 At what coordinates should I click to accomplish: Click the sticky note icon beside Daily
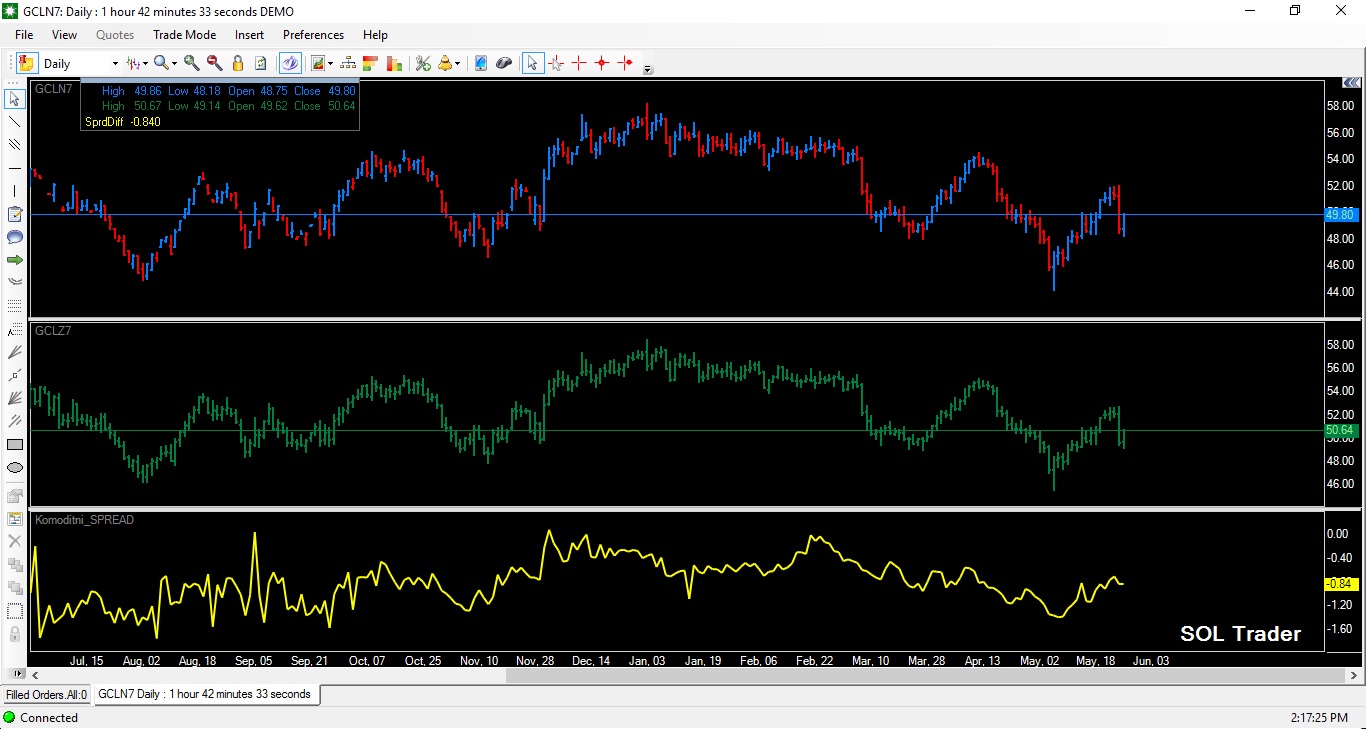(x=27, y=63)
